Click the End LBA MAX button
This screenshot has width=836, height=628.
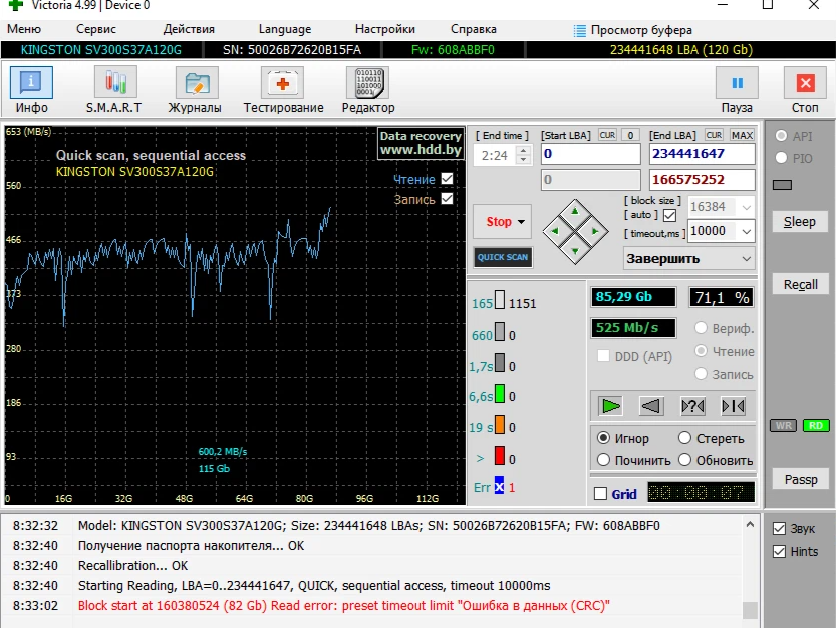[742, 135]
